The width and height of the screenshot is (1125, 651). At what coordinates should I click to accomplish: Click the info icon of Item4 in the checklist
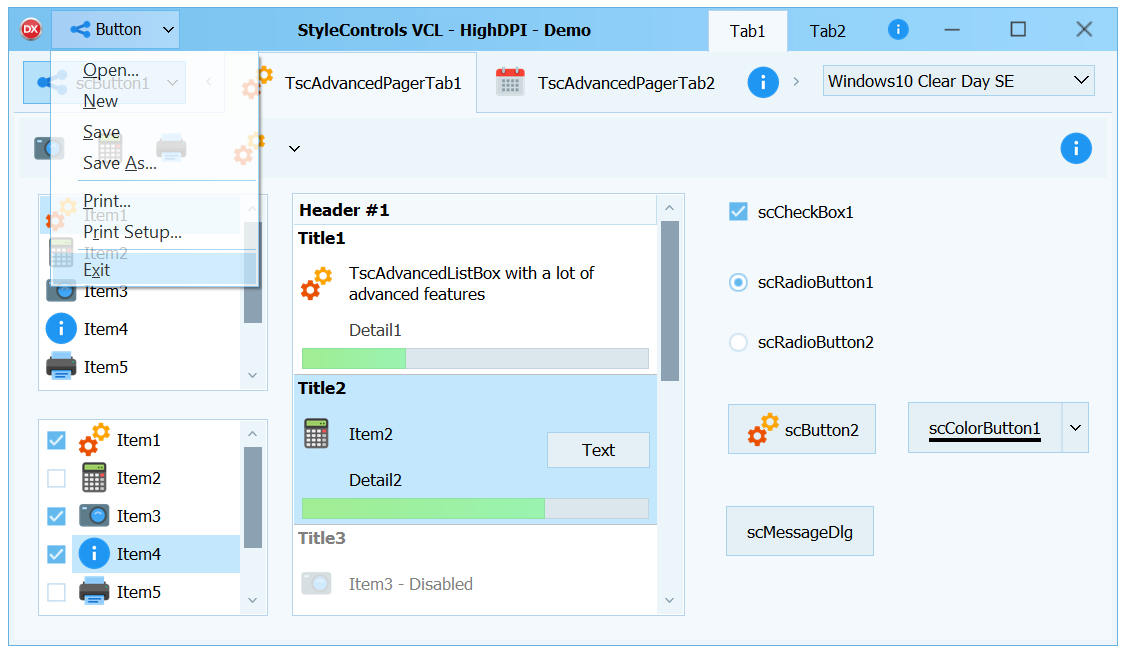94,553
